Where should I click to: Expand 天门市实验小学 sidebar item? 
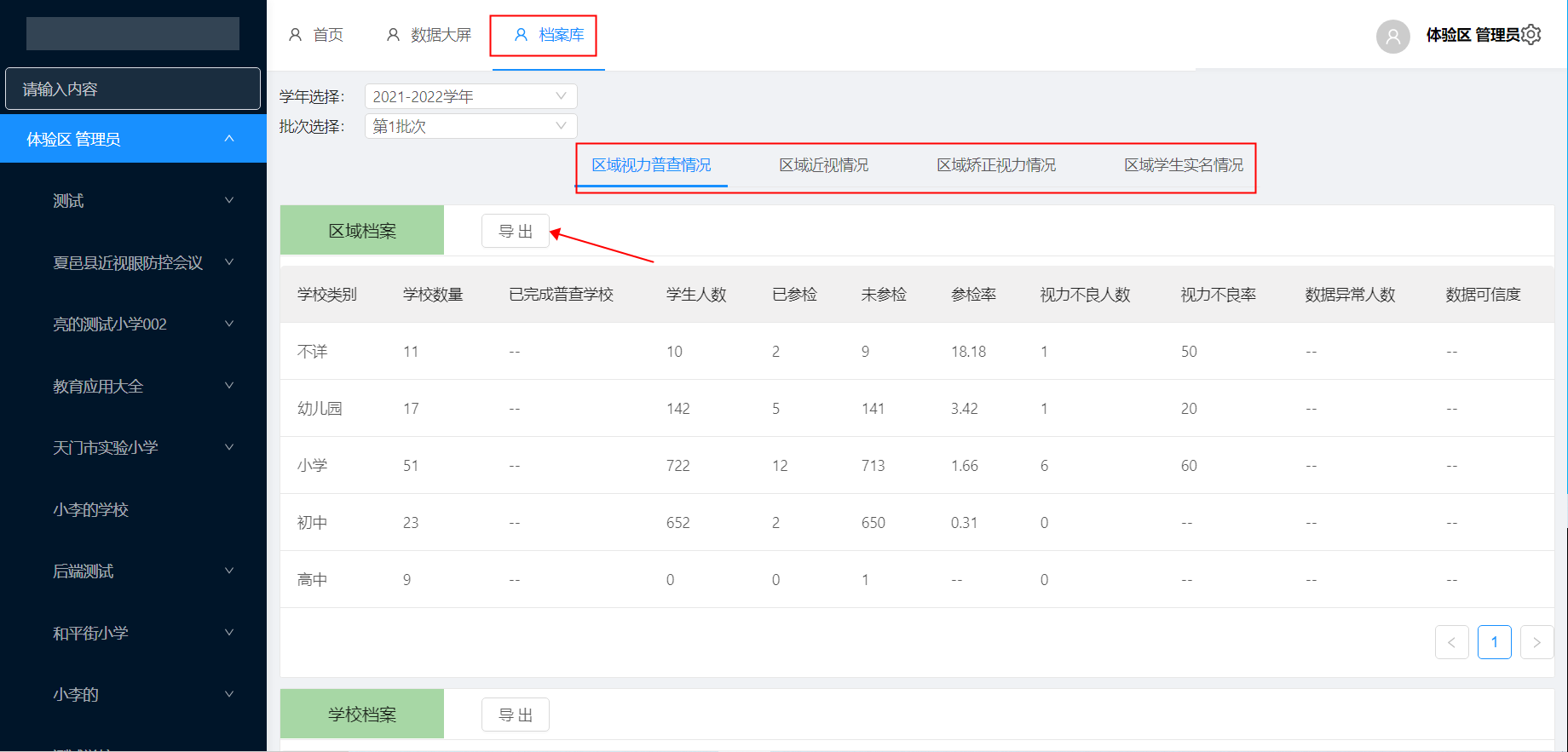pos(133,448)
